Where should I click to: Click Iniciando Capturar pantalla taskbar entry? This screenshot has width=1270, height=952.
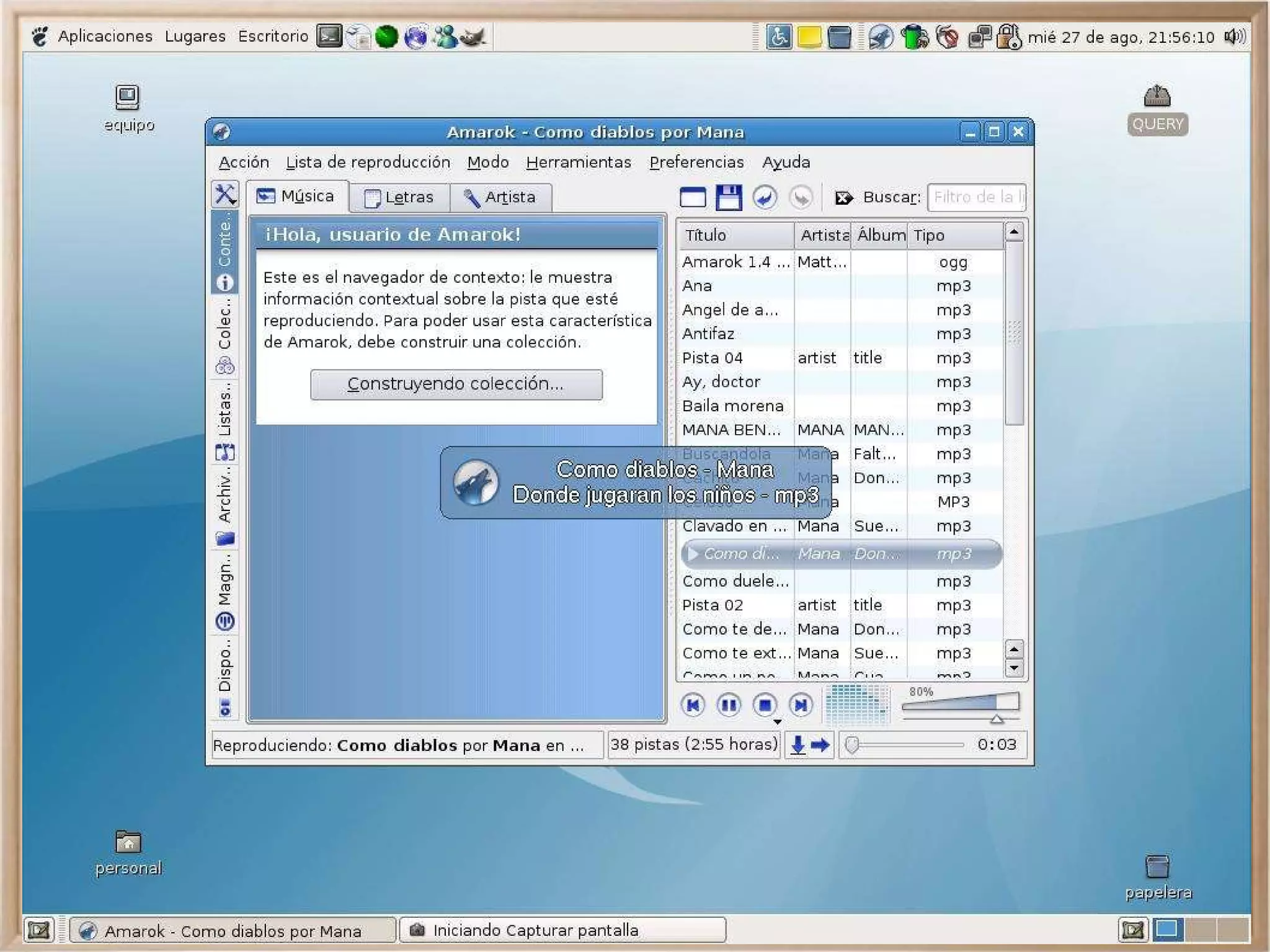[x=562, y=930]
